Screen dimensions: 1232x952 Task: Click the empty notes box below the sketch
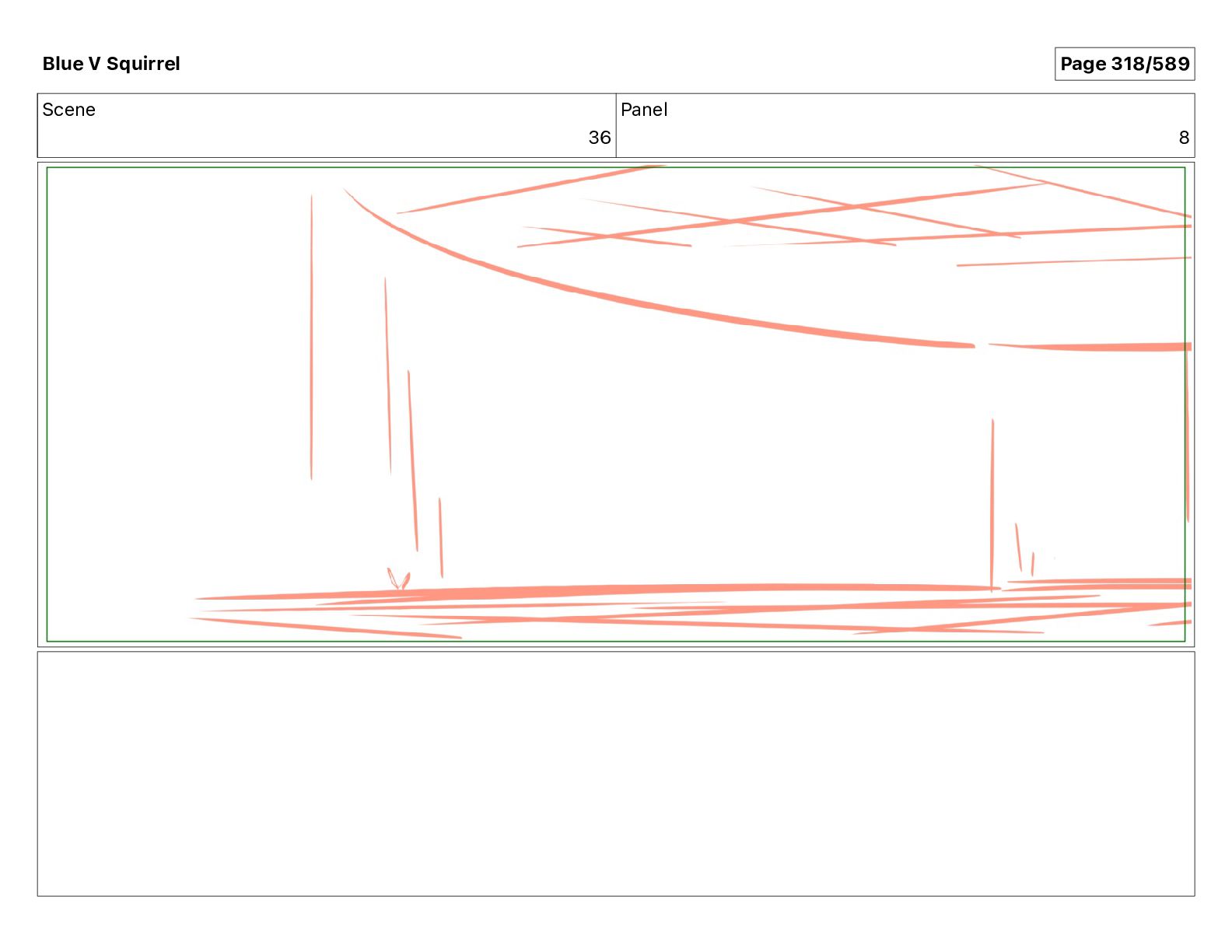click(x=616, y=774)
